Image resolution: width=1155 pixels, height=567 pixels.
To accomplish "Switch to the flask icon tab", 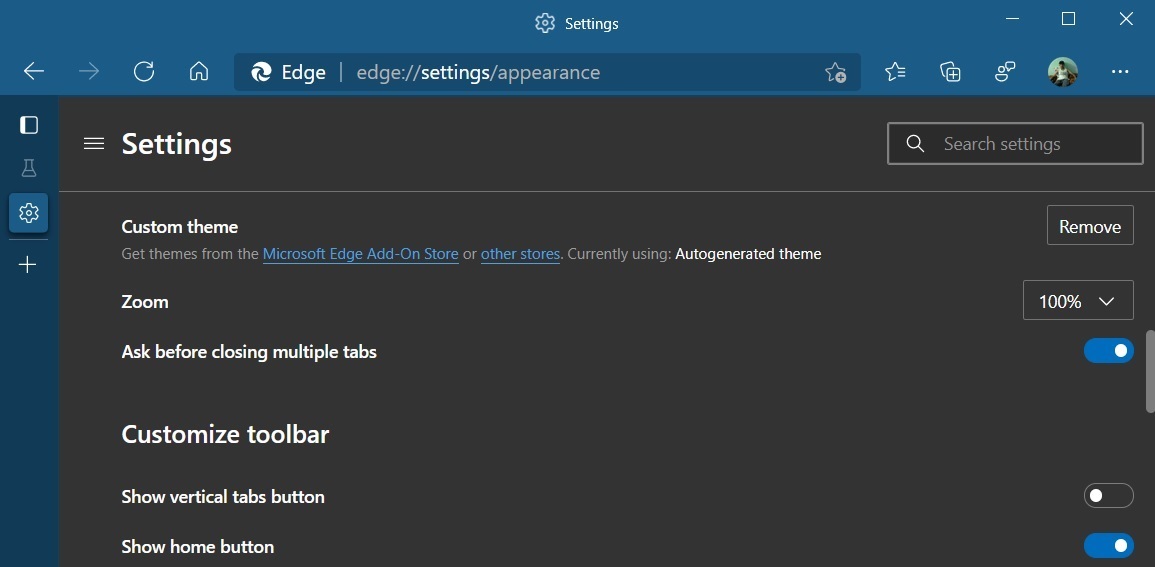I will 29,168.
